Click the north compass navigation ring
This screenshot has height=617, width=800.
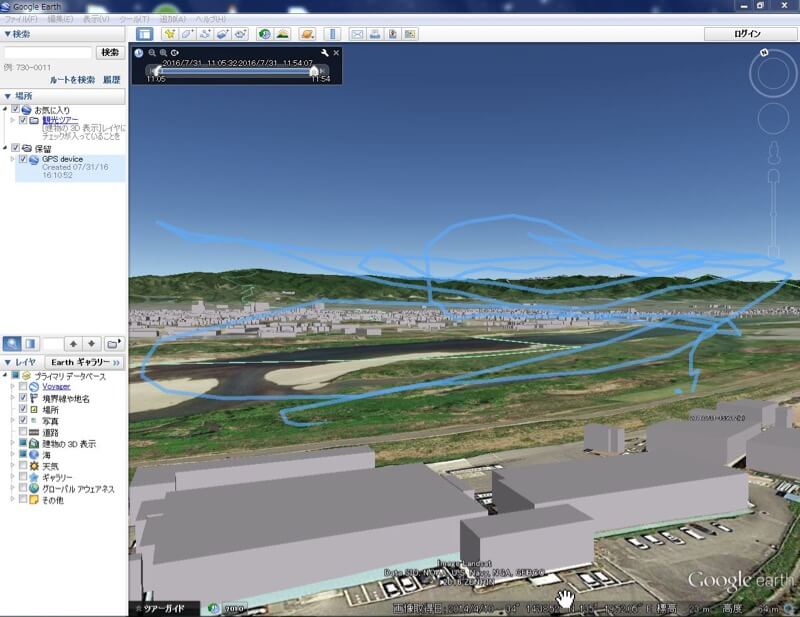(x=773, y=75)
